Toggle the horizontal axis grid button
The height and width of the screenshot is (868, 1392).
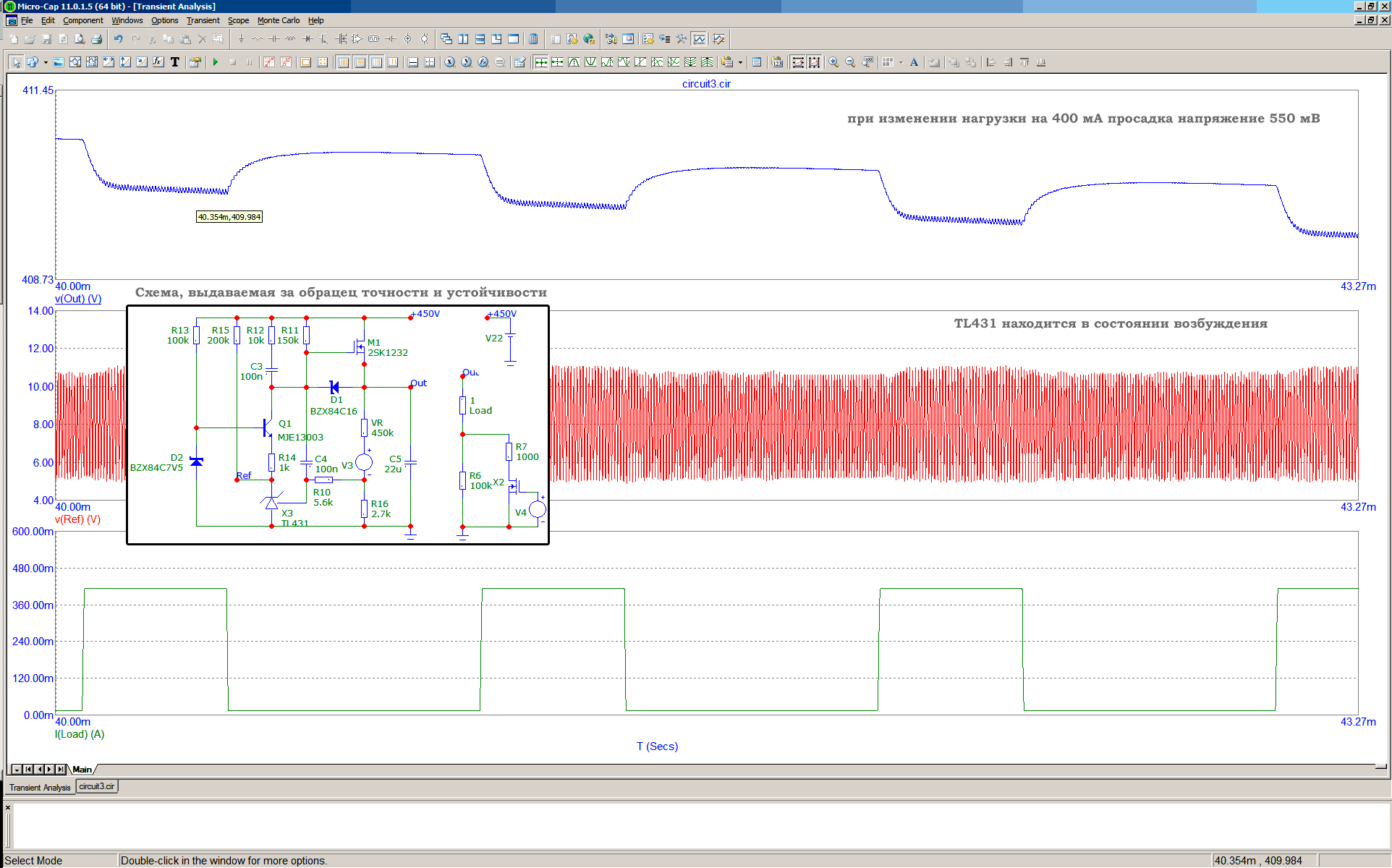click(x=343, y=62)
